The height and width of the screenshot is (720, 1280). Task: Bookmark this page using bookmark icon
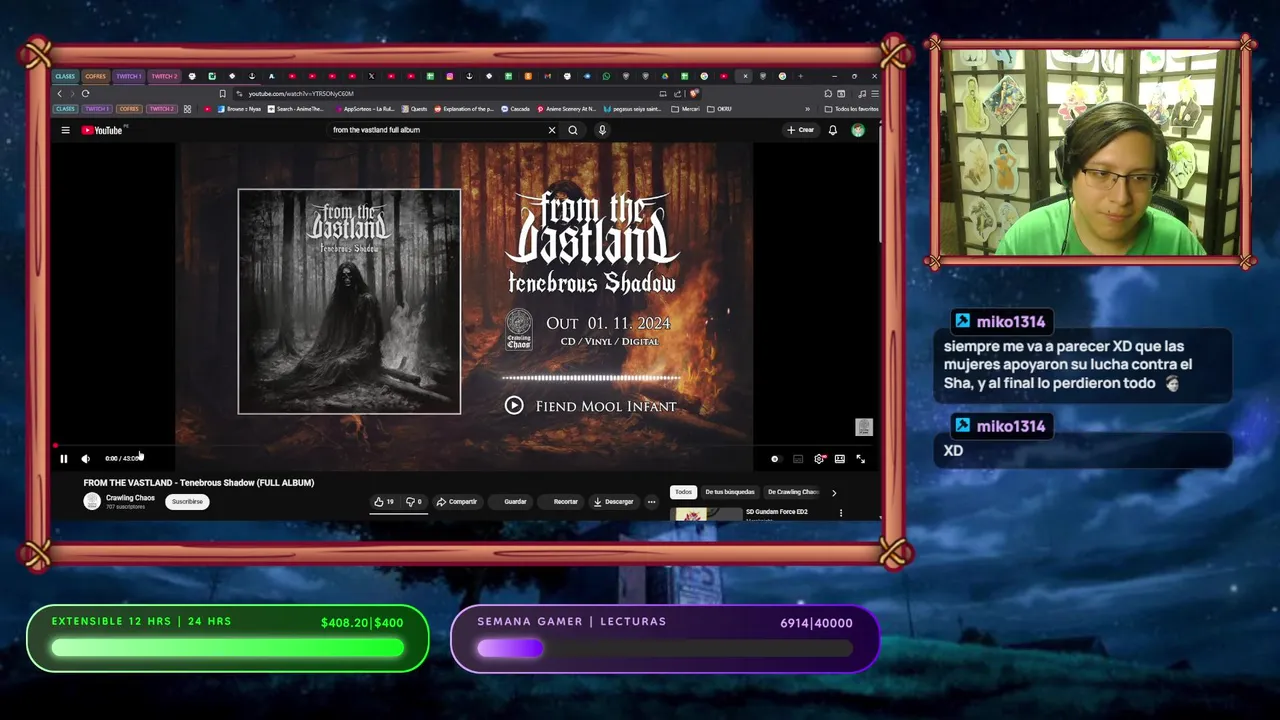tap(222, 94)
